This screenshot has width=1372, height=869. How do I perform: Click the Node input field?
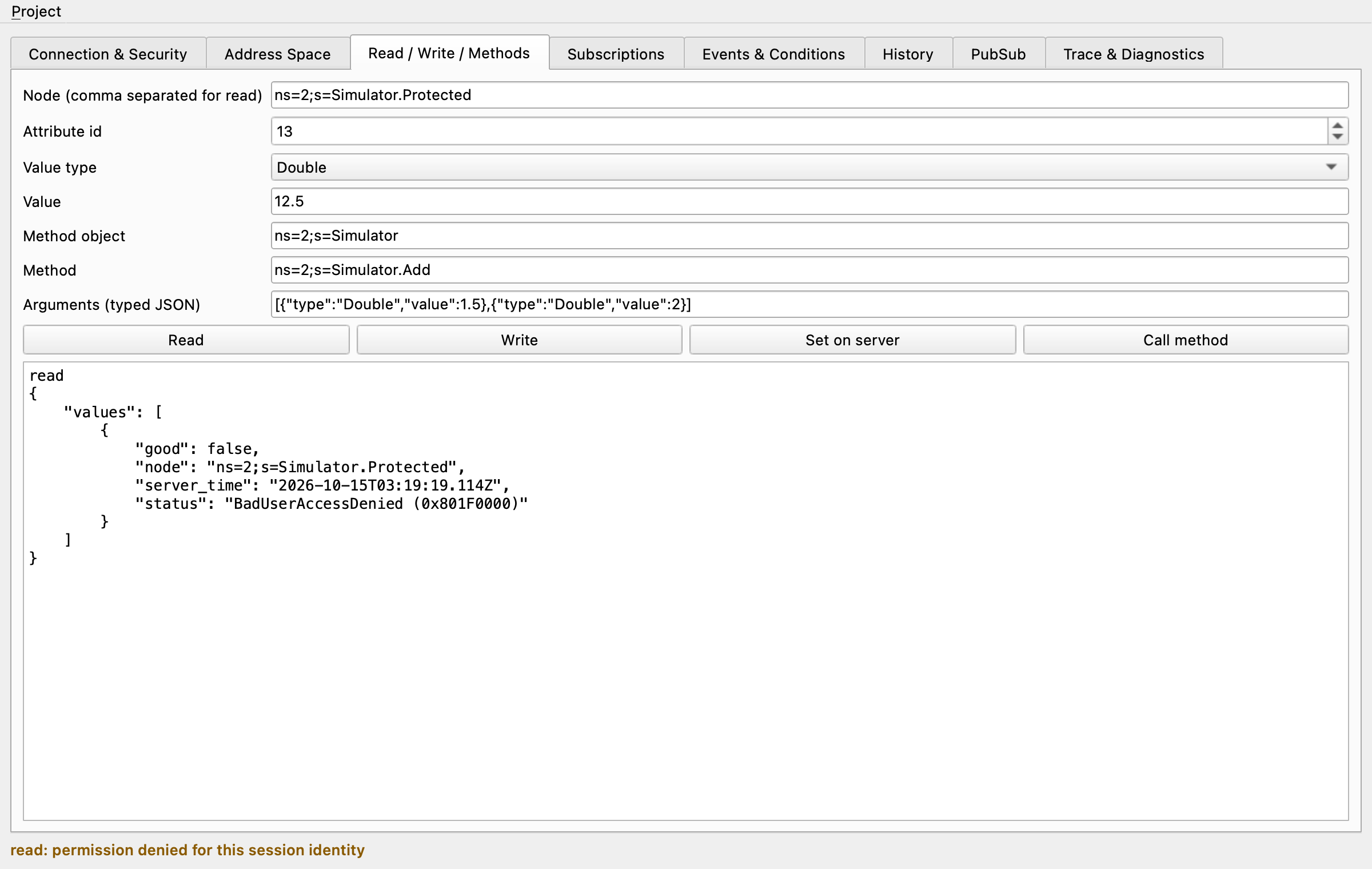[809, 95]
